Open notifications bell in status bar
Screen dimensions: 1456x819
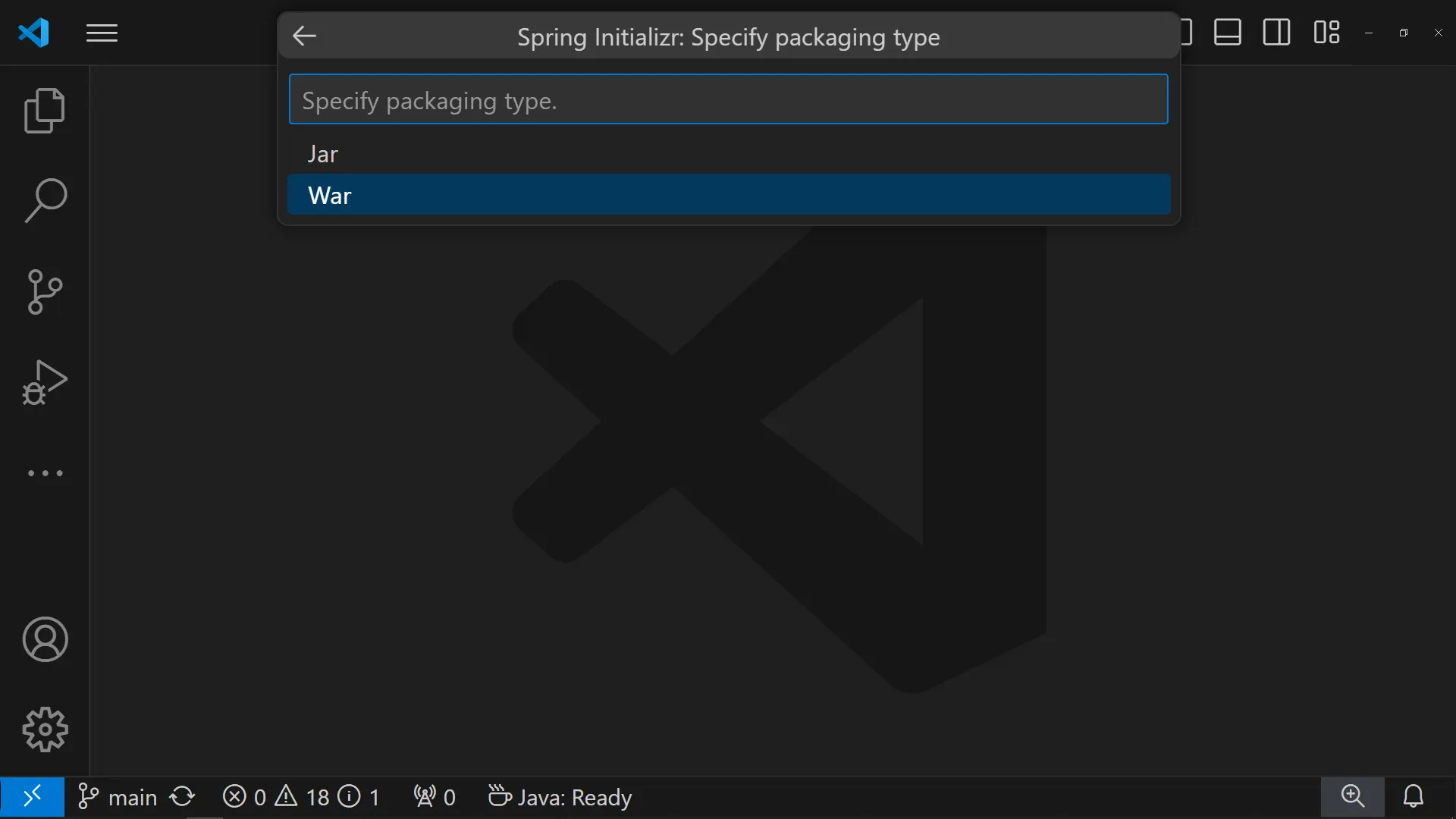[x=1414, y=796]
